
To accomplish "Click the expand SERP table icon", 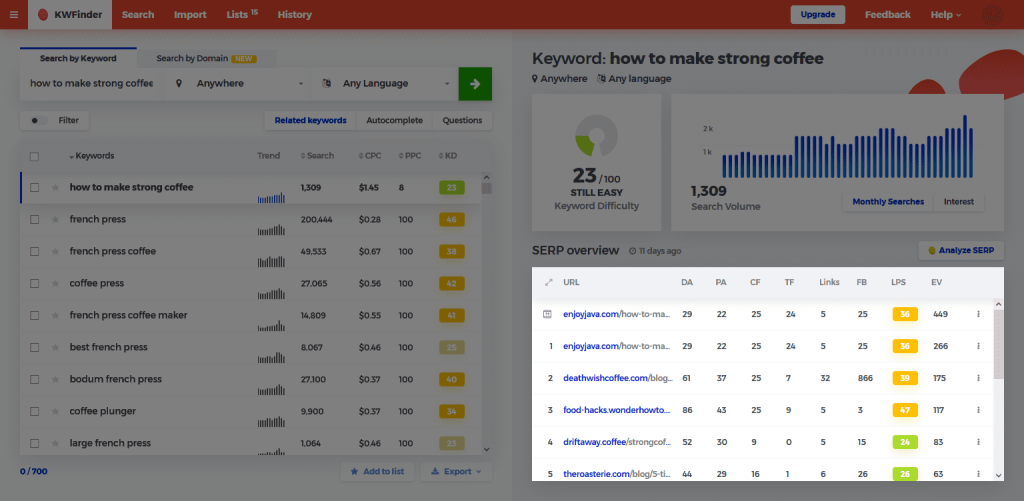I will pyautogui.click(x=547, y=283).
